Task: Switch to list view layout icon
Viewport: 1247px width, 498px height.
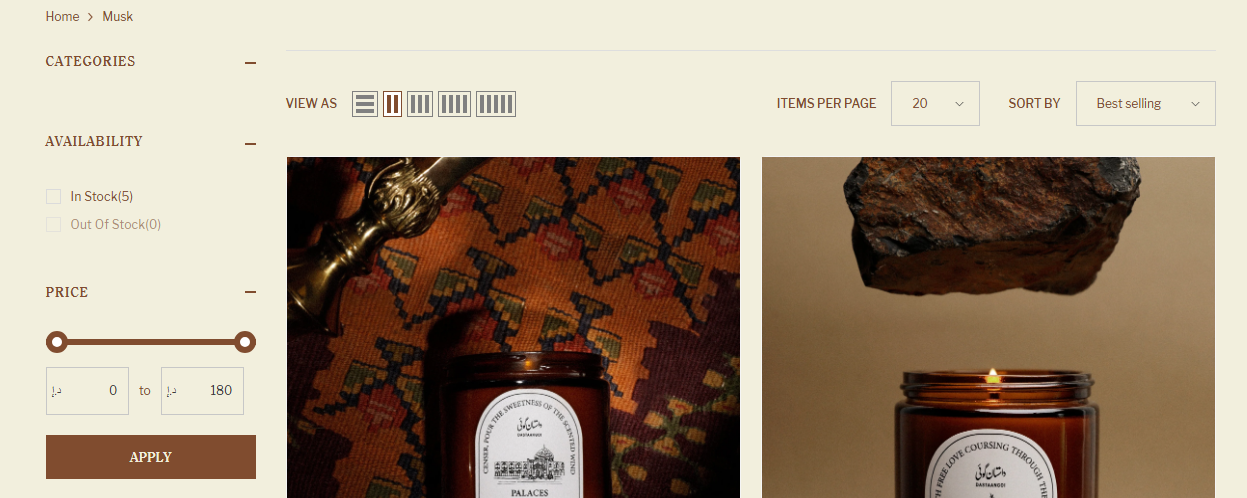Action: [x=365, y=104]
